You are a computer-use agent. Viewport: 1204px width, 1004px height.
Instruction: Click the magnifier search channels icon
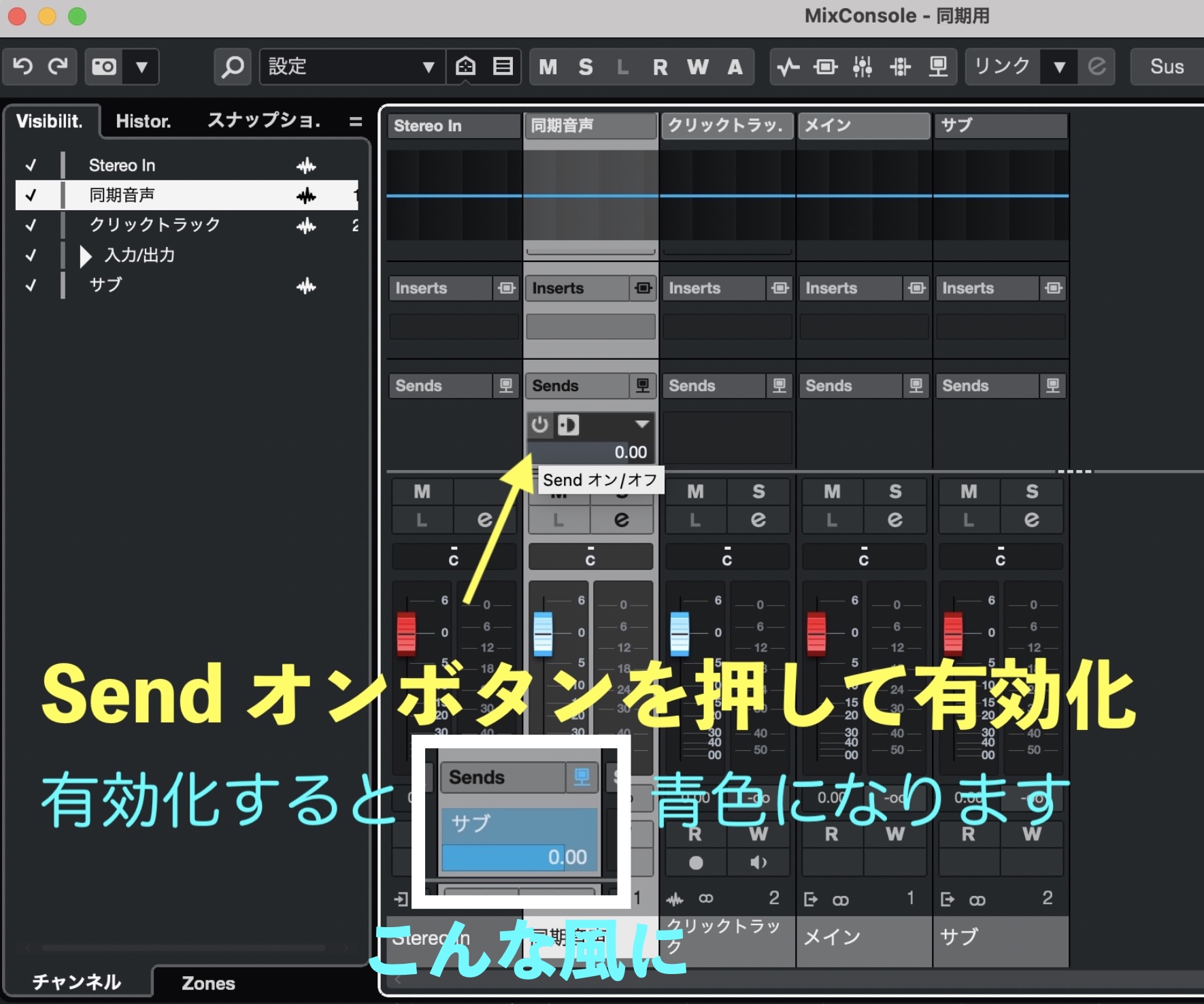(233, 67)
